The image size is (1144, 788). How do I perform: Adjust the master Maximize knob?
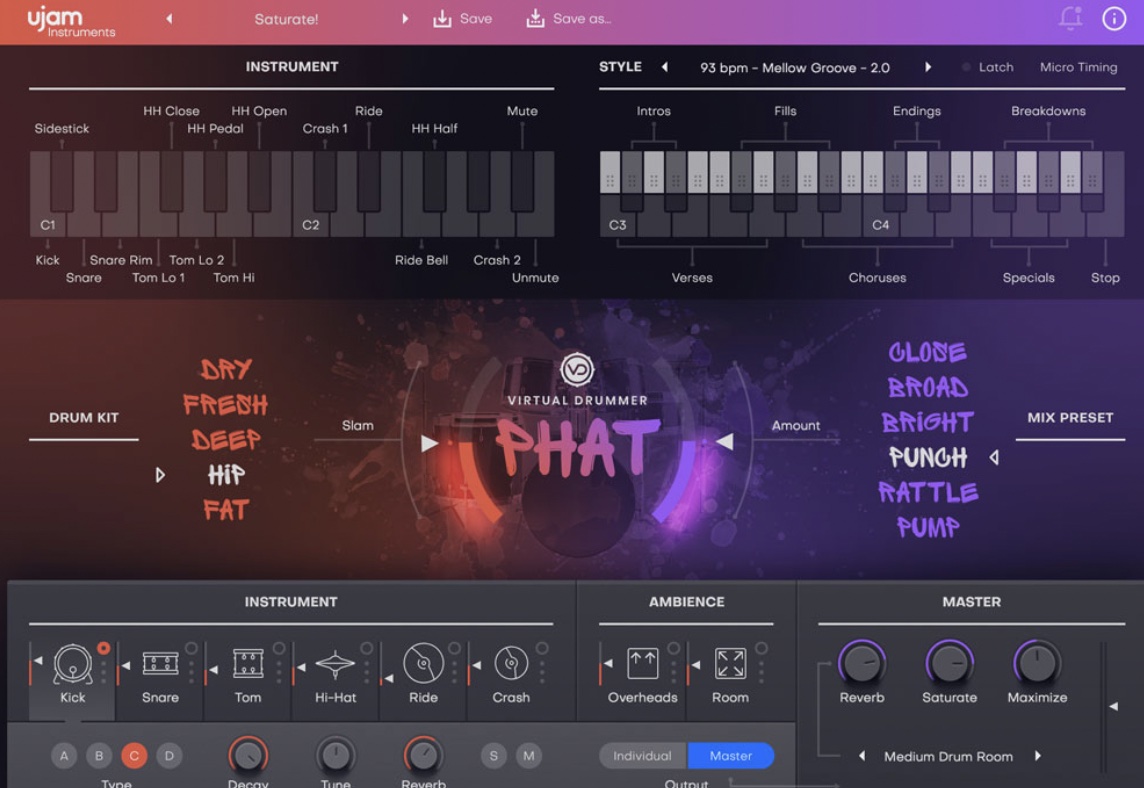1037,663
